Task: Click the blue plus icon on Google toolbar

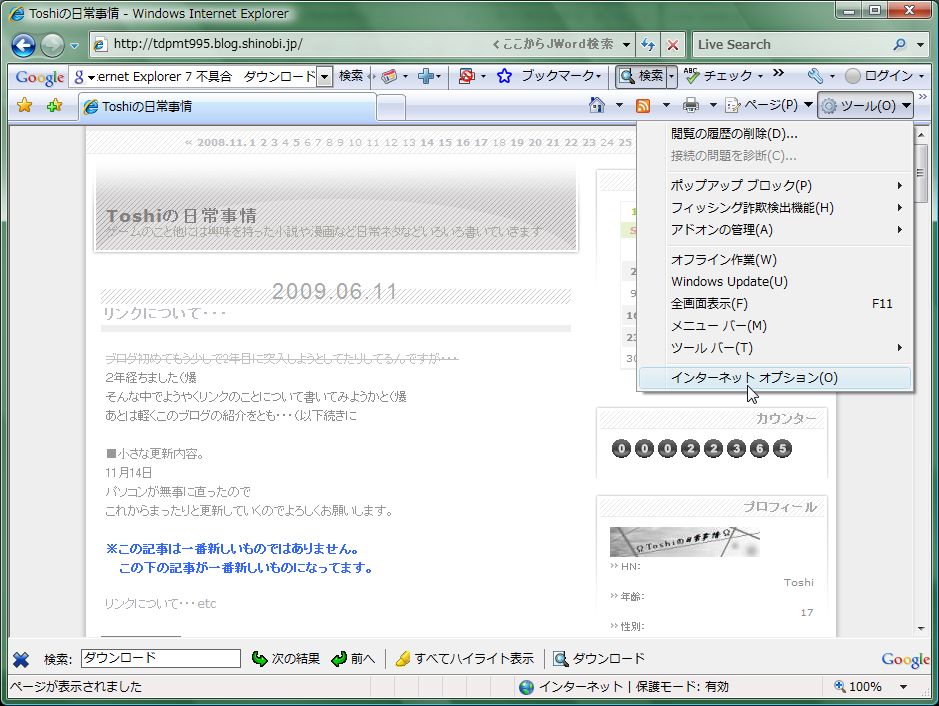Action: tap(426, 76)
